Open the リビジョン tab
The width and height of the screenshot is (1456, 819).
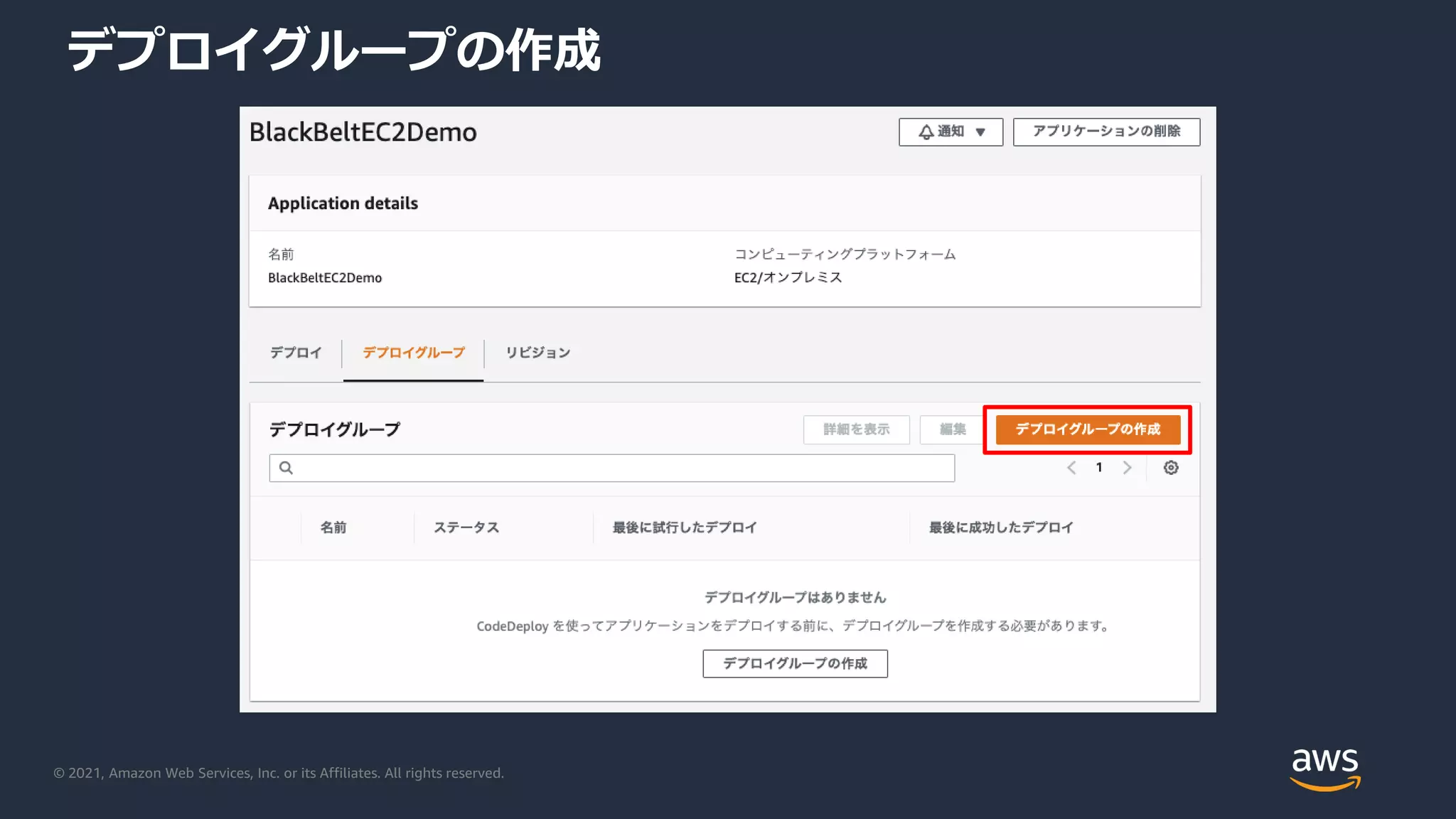click(x=538, y=353)
